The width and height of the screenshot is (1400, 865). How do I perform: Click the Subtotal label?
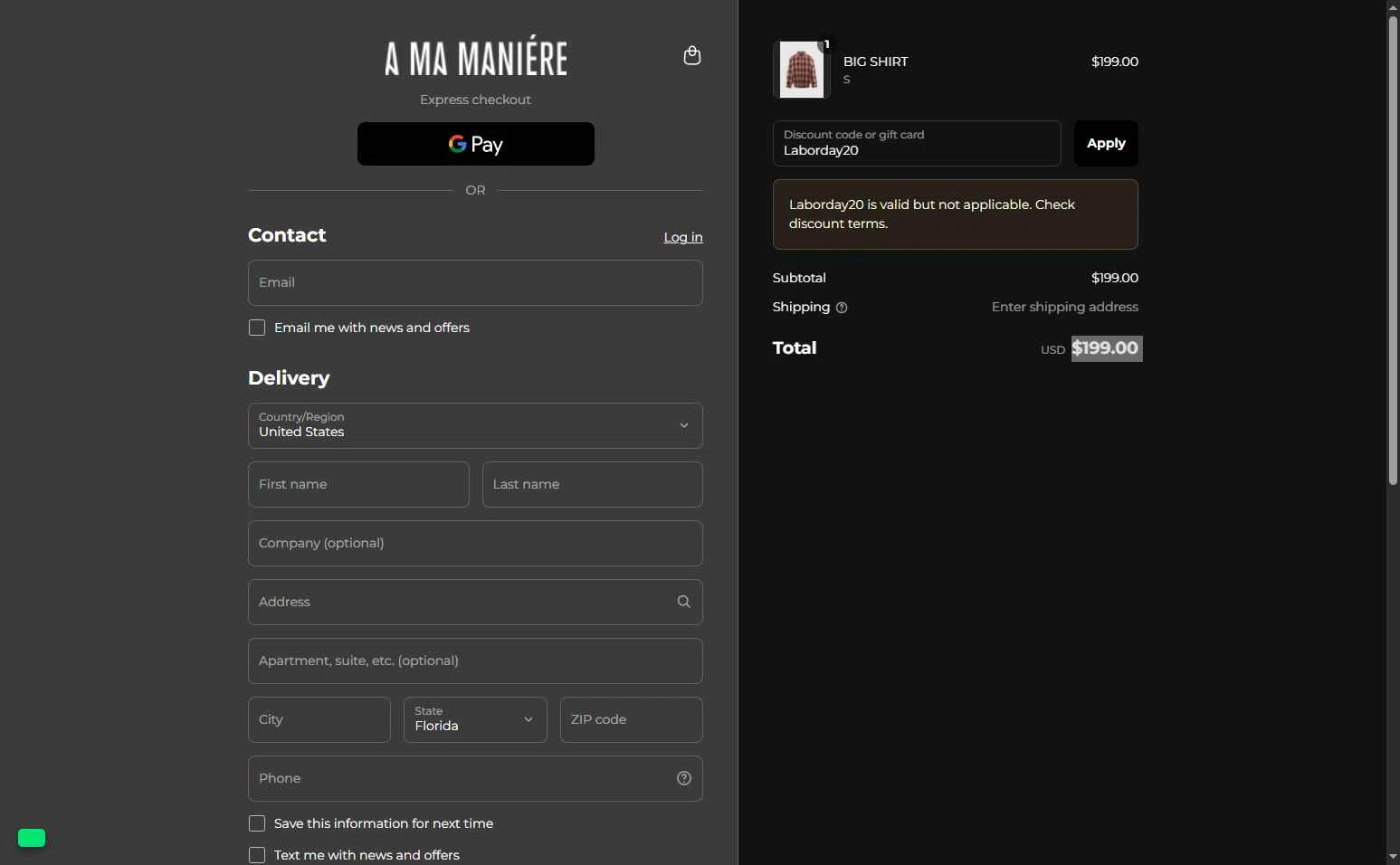click(x=799, y=278)
